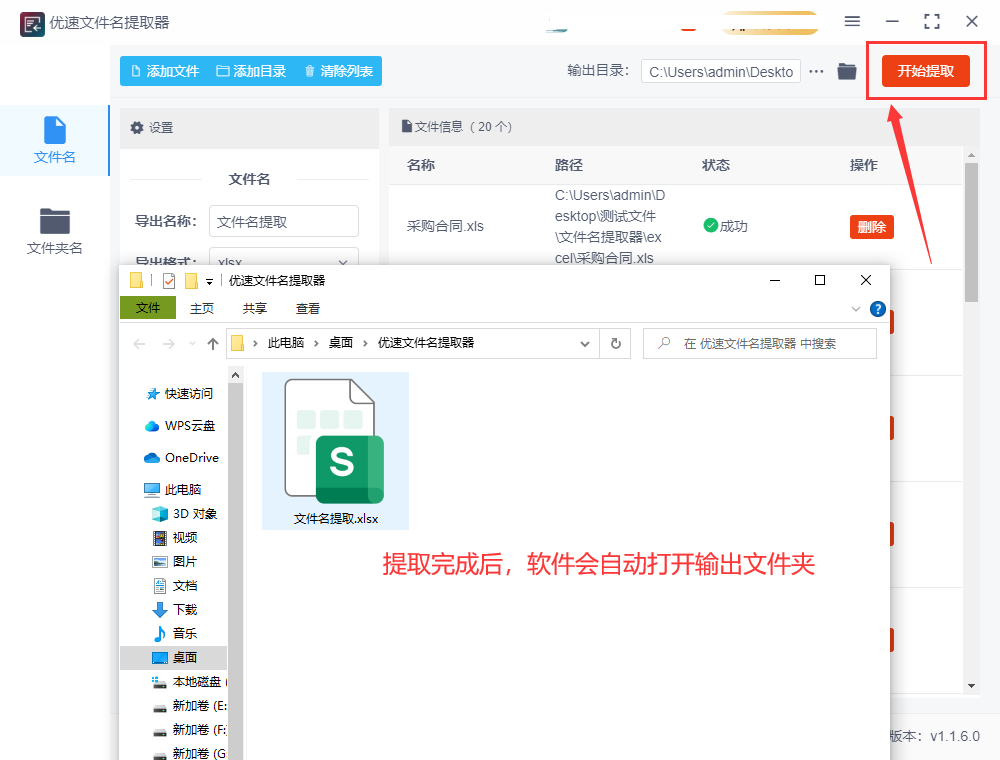Click 添加文件 to add files
This screenshot has width=1000, height=760.
pos(165,71)
